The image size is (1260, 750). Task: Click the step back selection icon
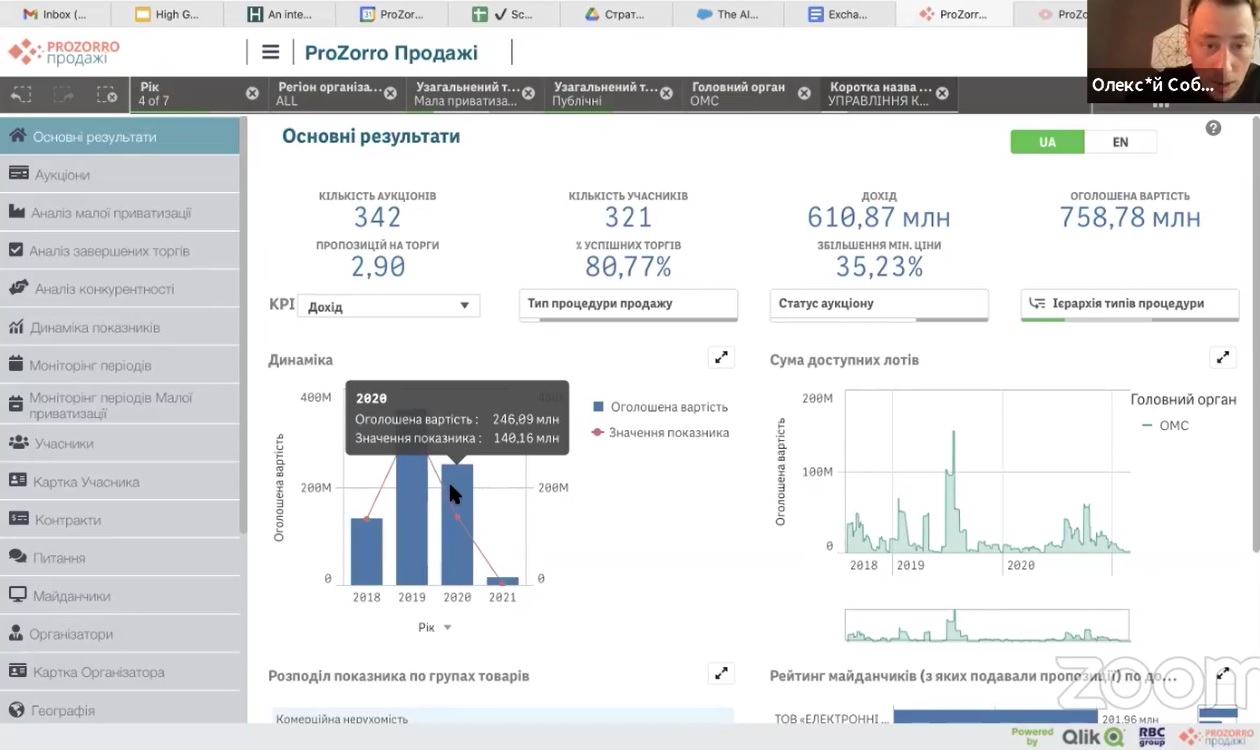(x=21, y=94)
